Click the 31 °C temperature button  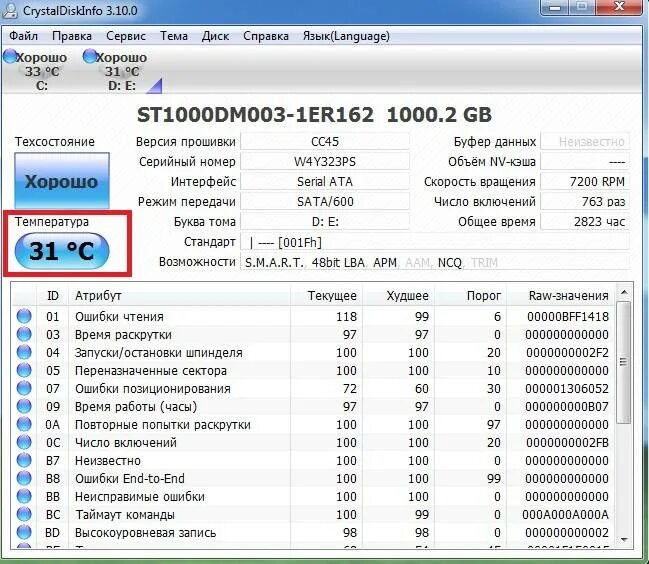click(62, 251)
